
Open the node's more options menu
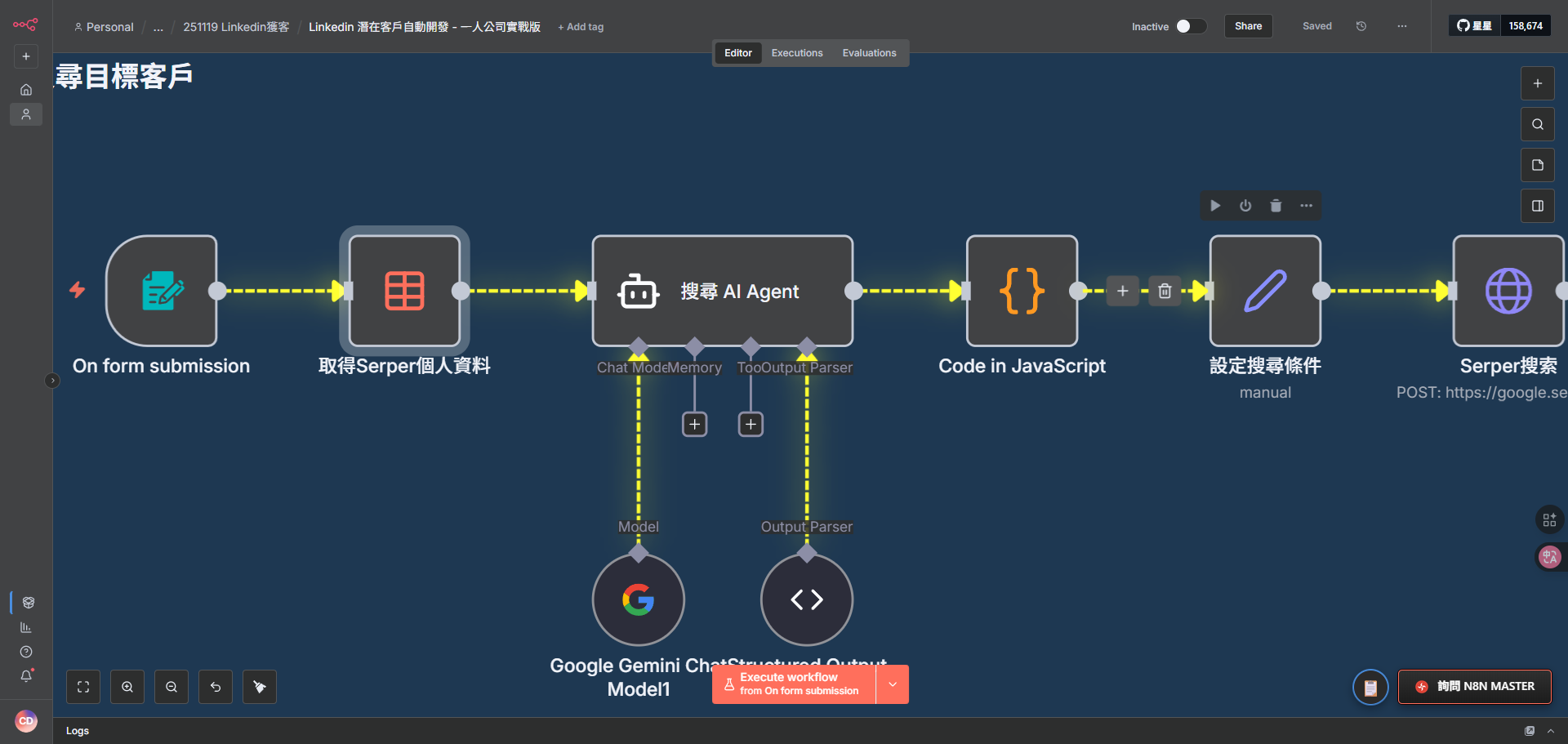1305,205
